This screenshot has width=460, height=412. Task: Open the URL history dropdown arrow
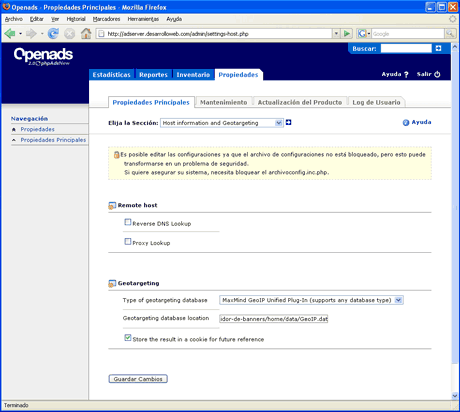(x=336, y=33)
